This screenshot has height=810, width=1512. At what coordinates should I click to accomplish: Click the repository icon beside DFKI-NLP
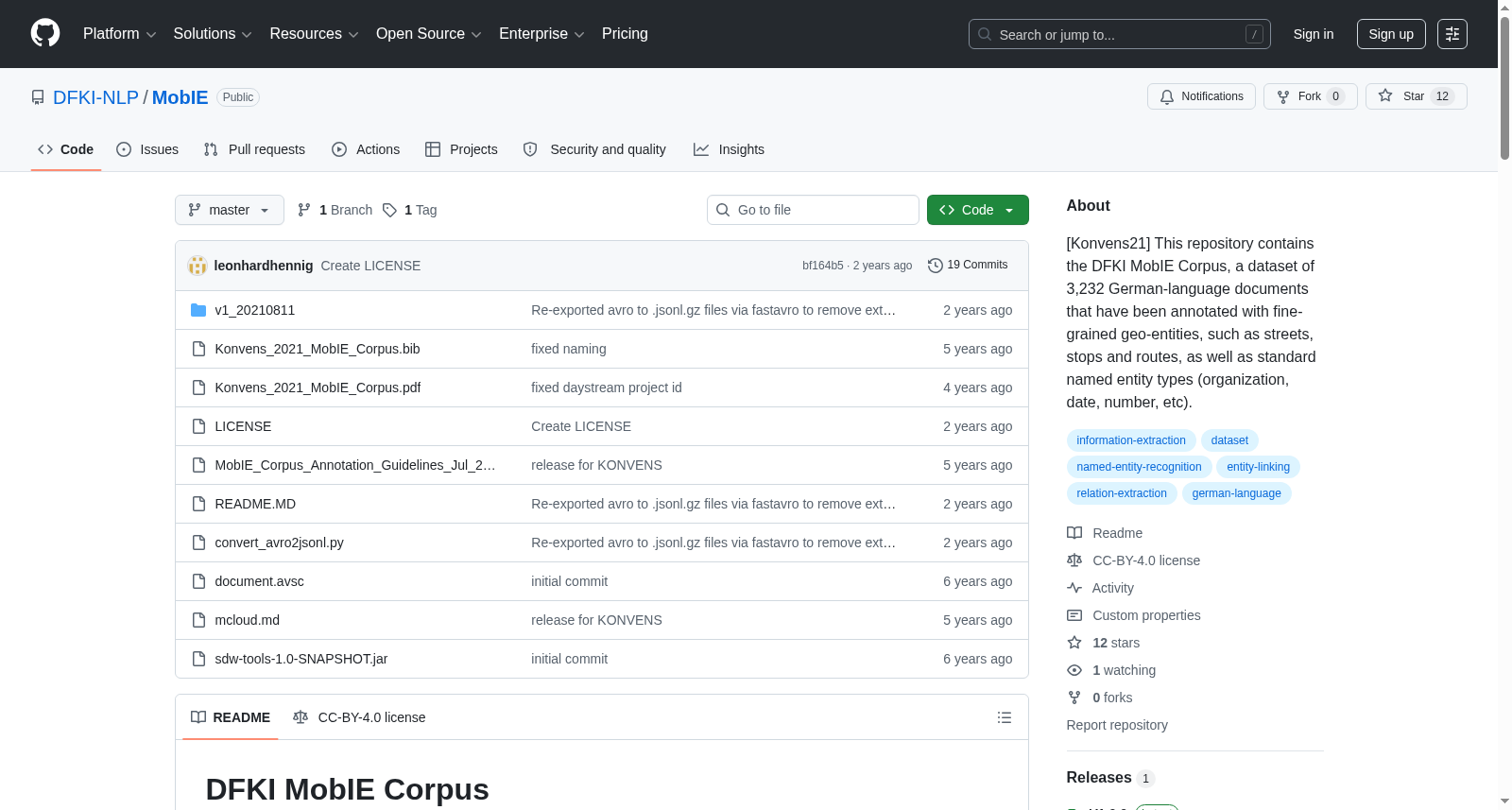click(38, 97)
